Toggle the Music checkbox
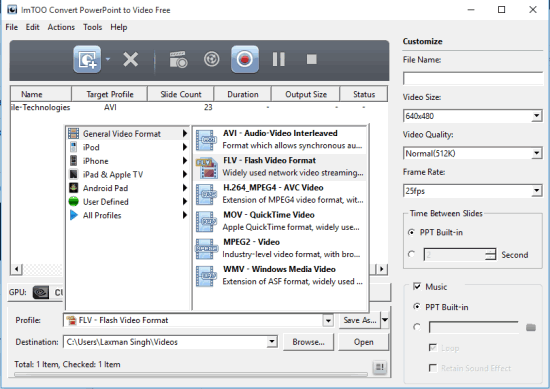 (417, 287)
